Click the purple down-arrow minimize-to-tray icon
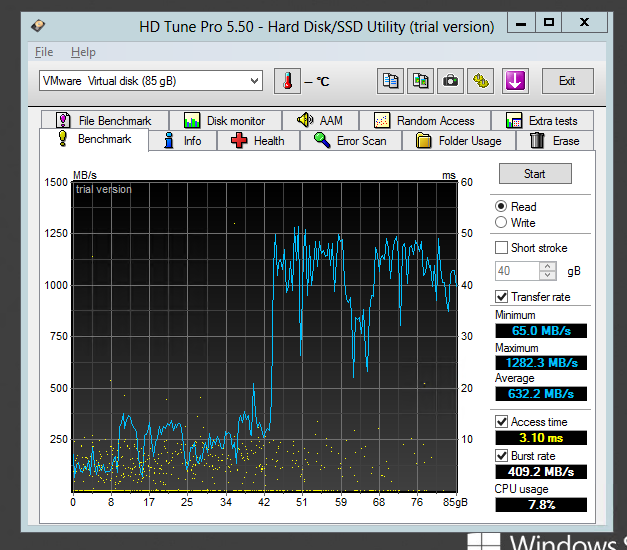627x550 pixels. click(515, 81)
